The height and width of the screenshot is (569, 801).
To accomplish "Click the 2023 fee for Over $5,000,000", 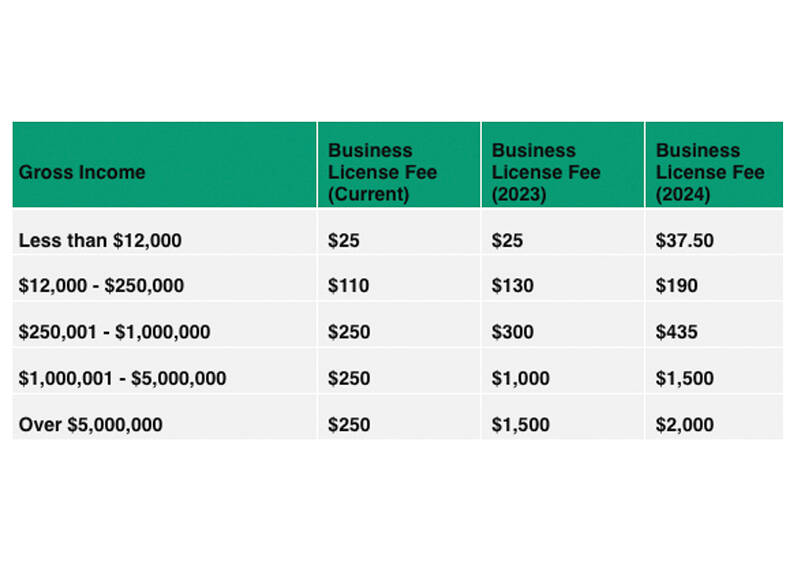I will click(520, 424).
